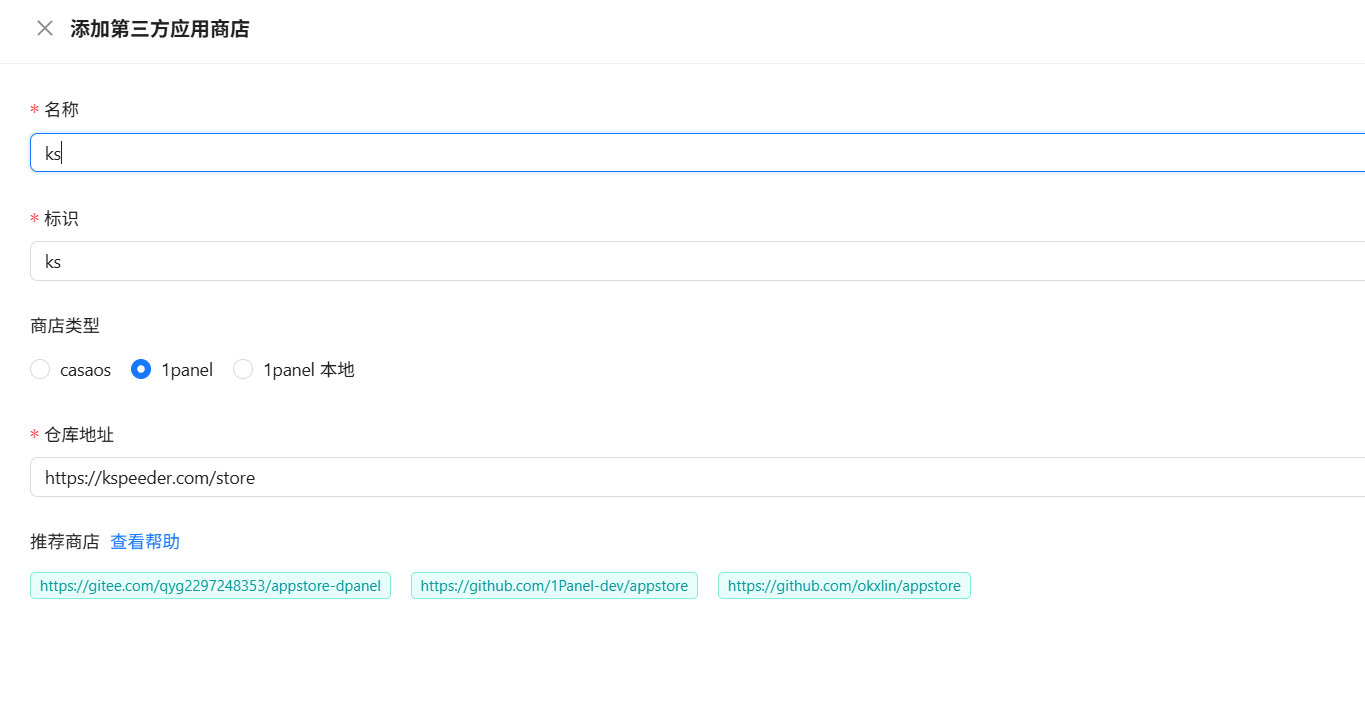The width and height of the screenshot is (1365, 705).
Task: Click the 标识 field label
Action: [x=61, y=219]
